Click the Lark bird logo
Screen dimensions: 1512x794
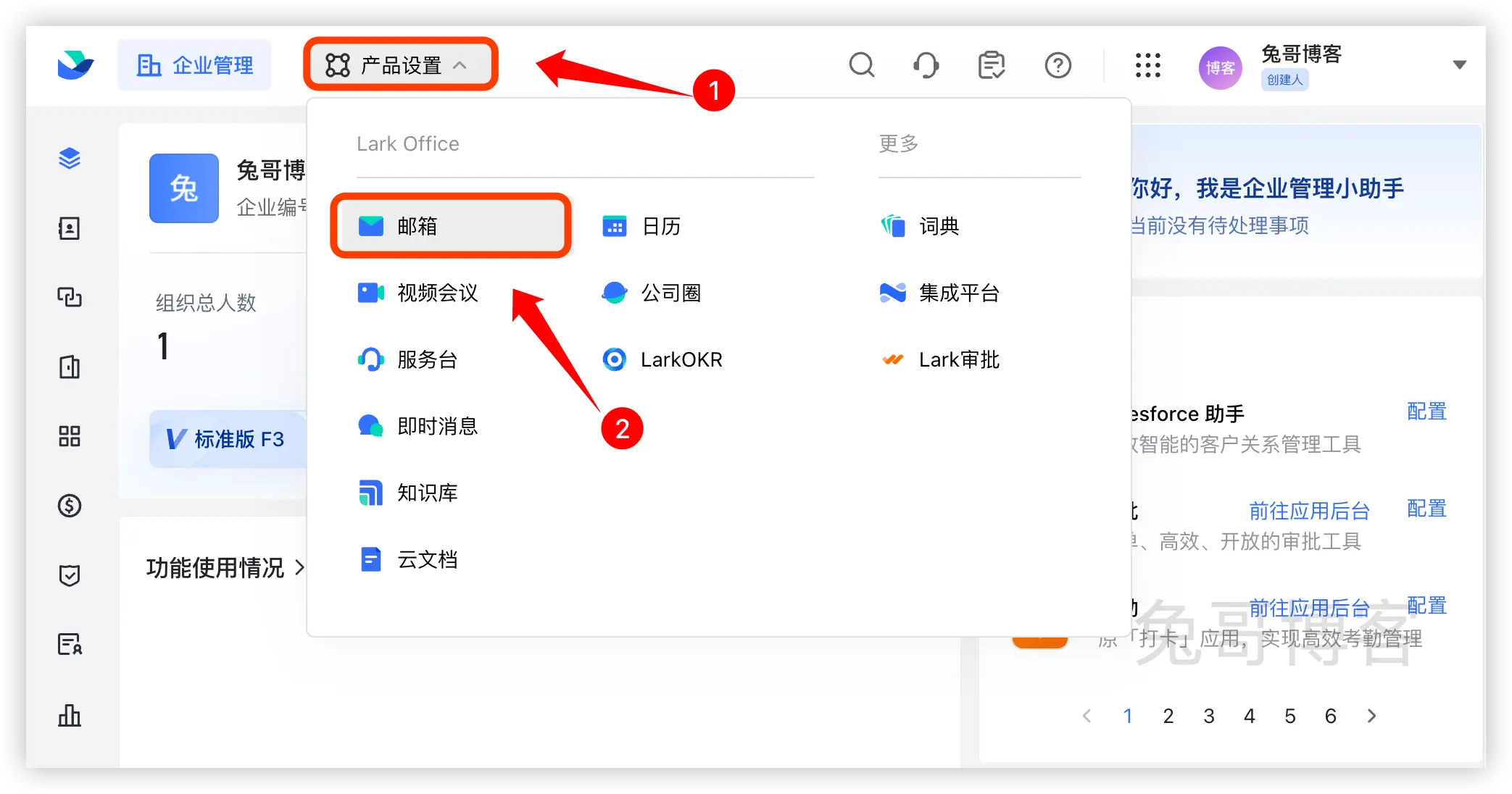click(x=75, y=65)
